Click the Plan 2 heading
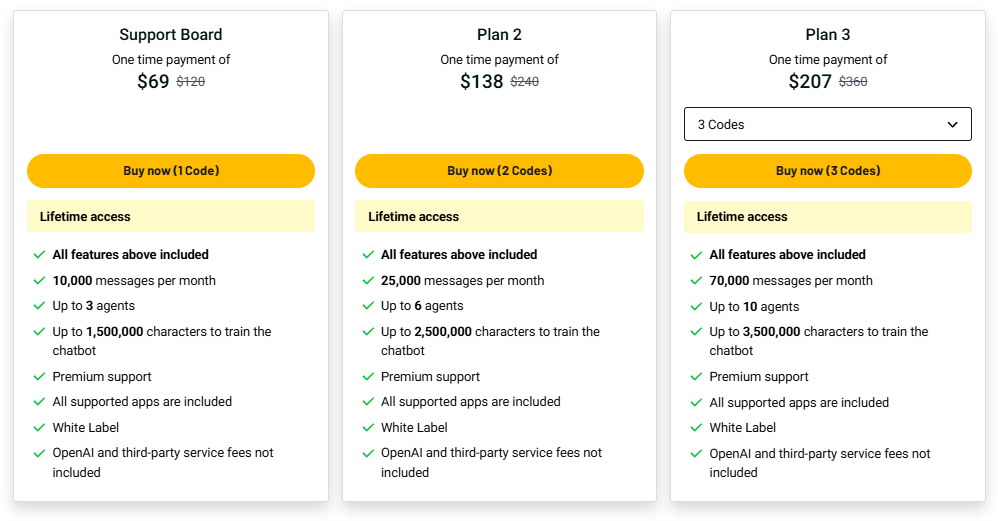The image size is (998, 521). pyautogui.click(x=499, y=35)
